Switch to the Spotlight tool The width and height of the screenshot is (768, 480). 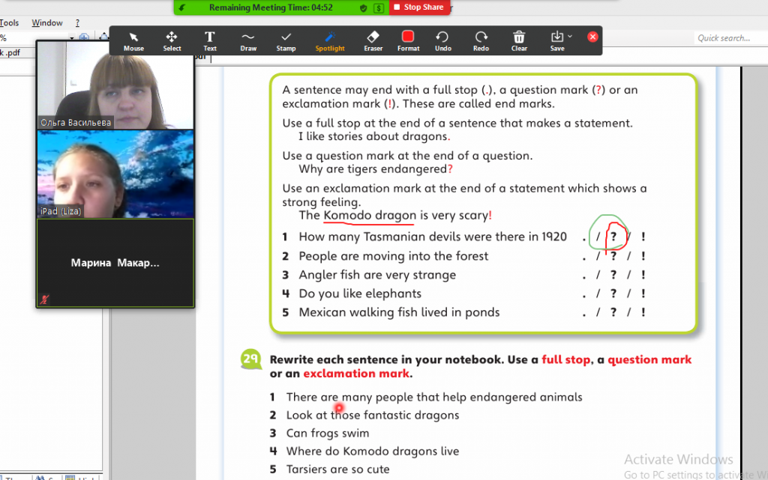tap(330, 40)
